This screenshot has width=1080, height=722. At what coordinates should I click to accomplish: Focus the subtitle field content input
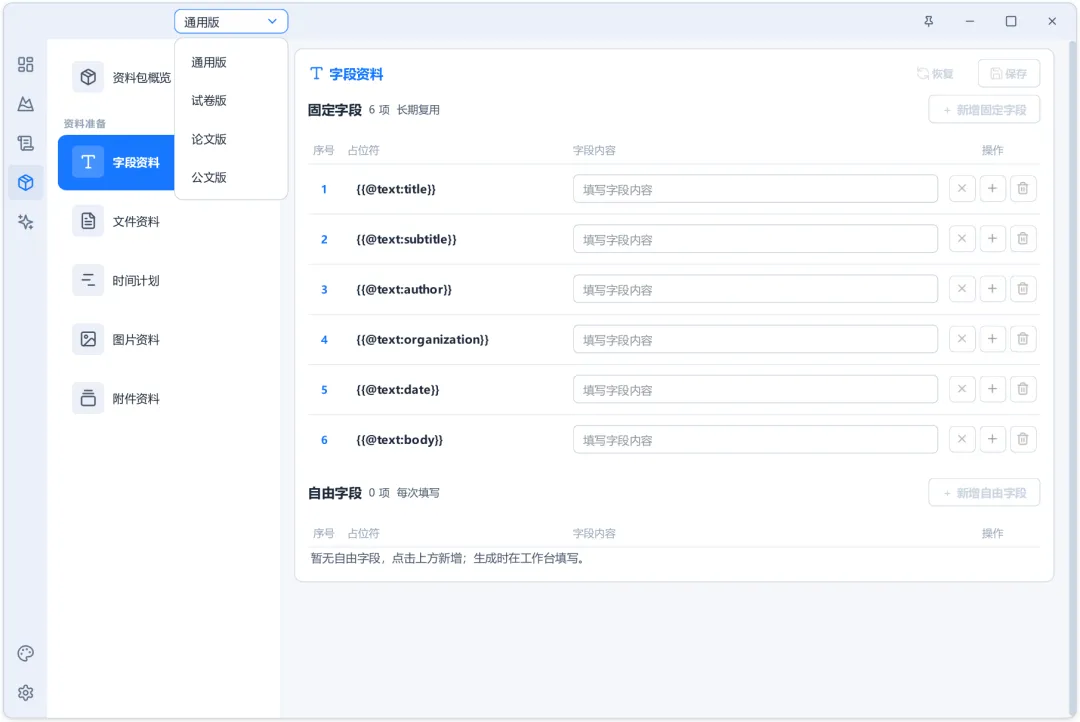click(x=755, y=239)
